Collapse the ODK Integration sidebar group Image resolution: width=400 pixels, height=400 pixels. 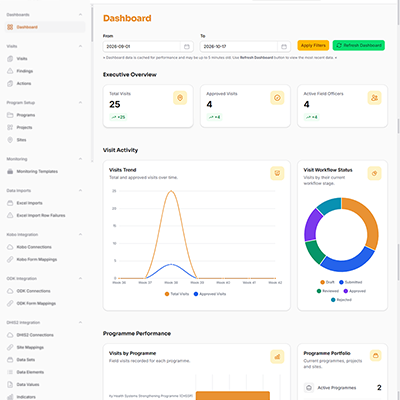coord(80,278)
